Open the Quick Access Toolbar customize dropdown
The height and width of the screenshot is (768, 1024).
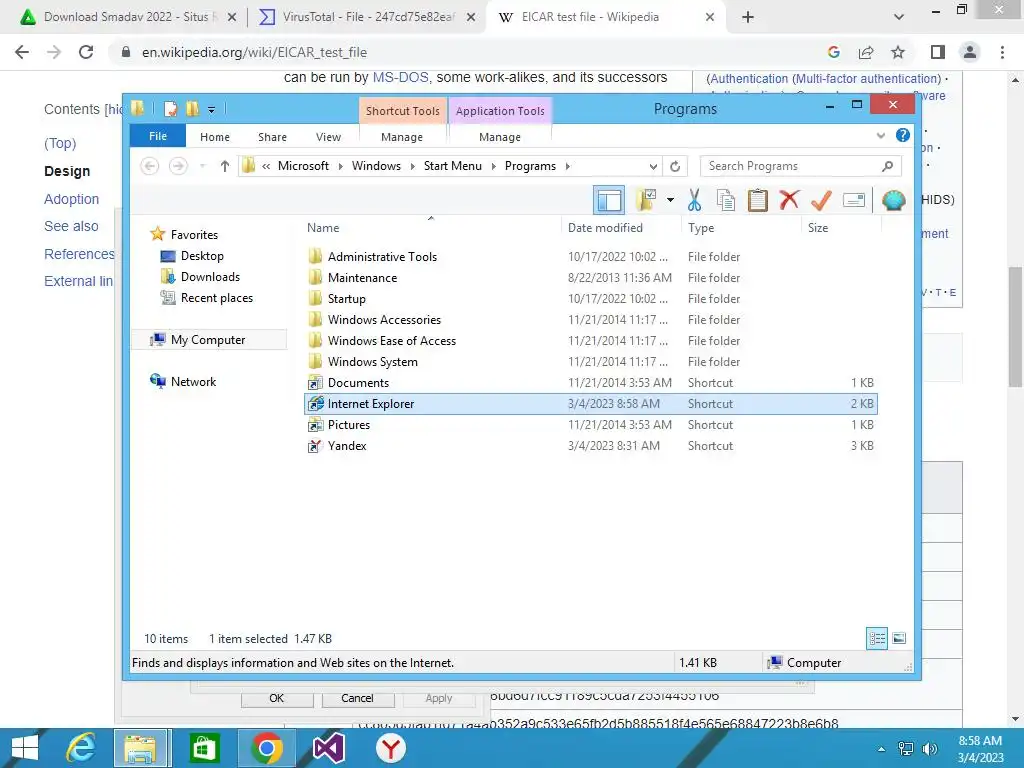(x=212, y=110)
